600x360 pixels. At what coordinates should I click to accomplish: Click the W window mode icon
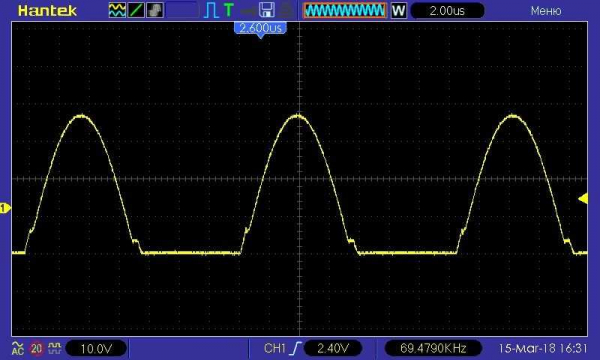pyautogui.click(x=398, y=10)
